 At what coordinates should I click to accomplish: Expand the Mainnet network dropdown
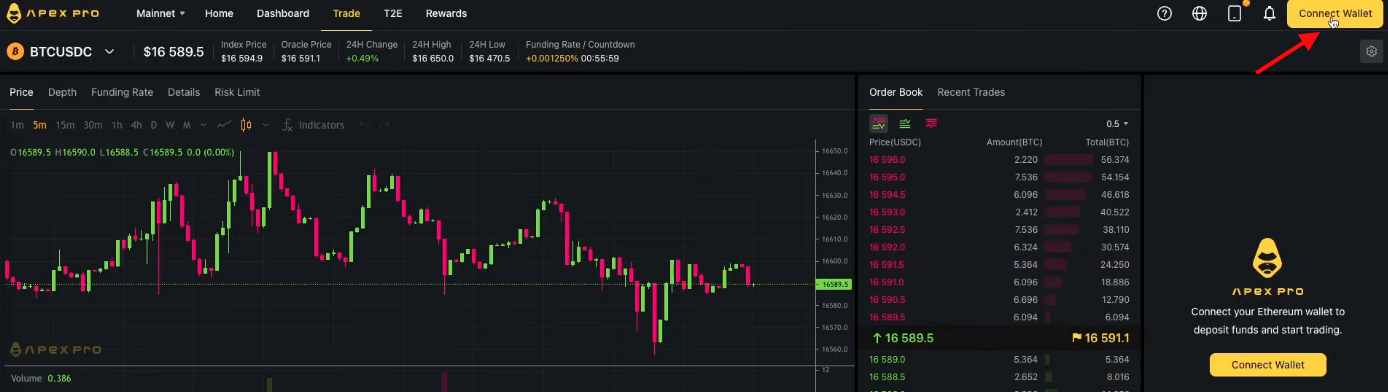[160, 14]
